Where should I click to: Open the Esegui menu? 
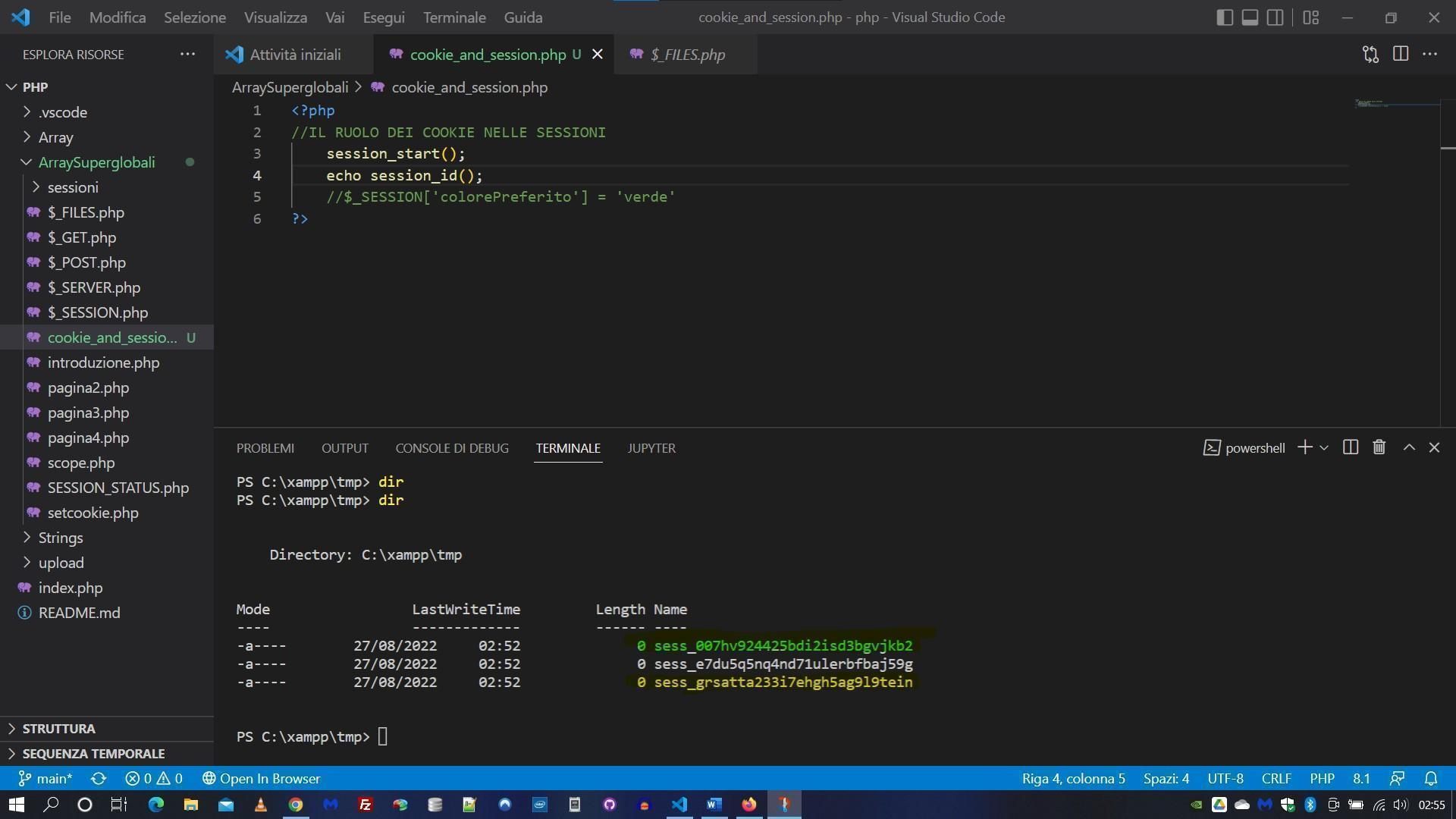[x=384, y=17]
